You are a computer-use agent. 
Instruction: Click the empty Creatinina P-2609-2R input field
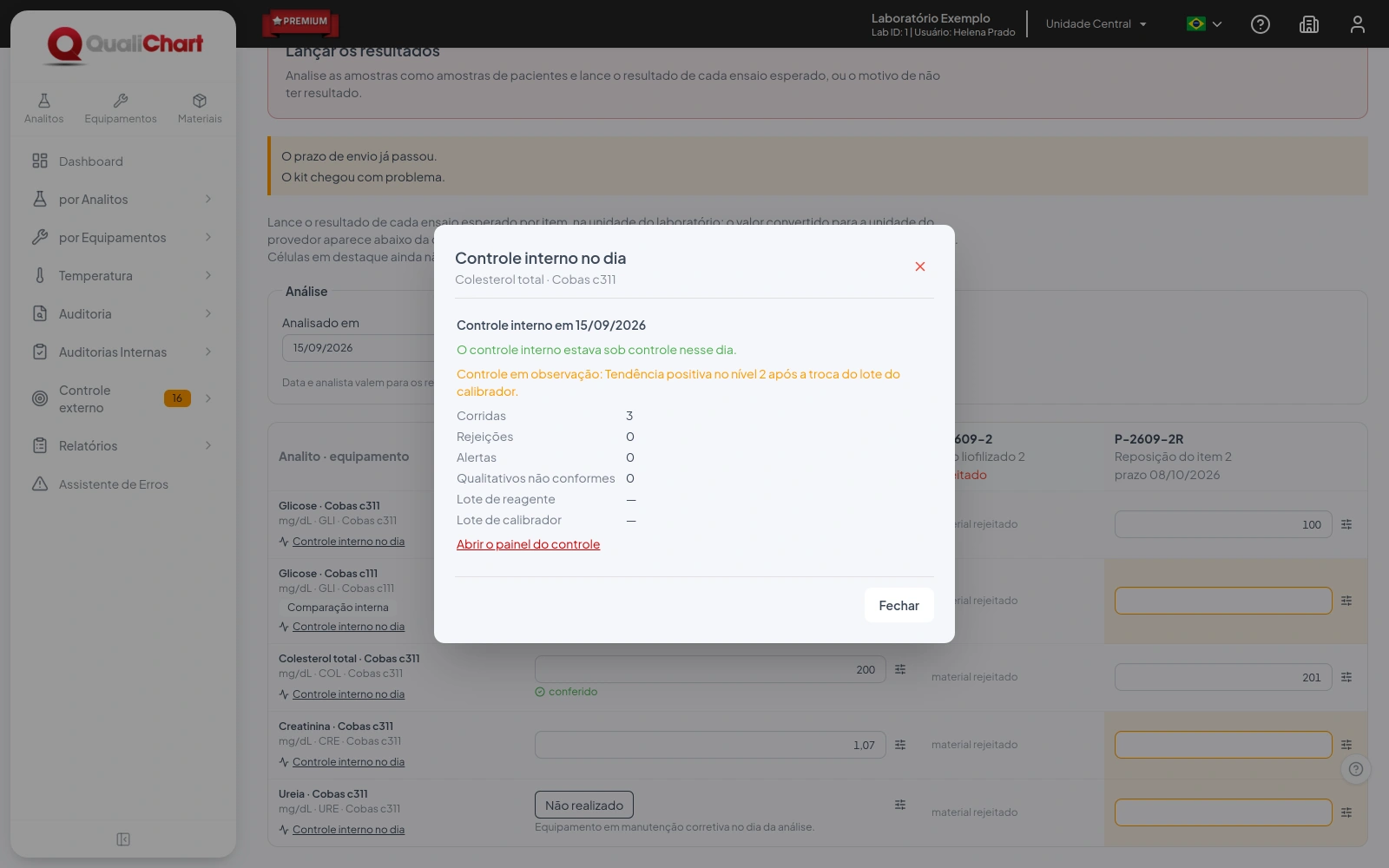click(1223, 745)
